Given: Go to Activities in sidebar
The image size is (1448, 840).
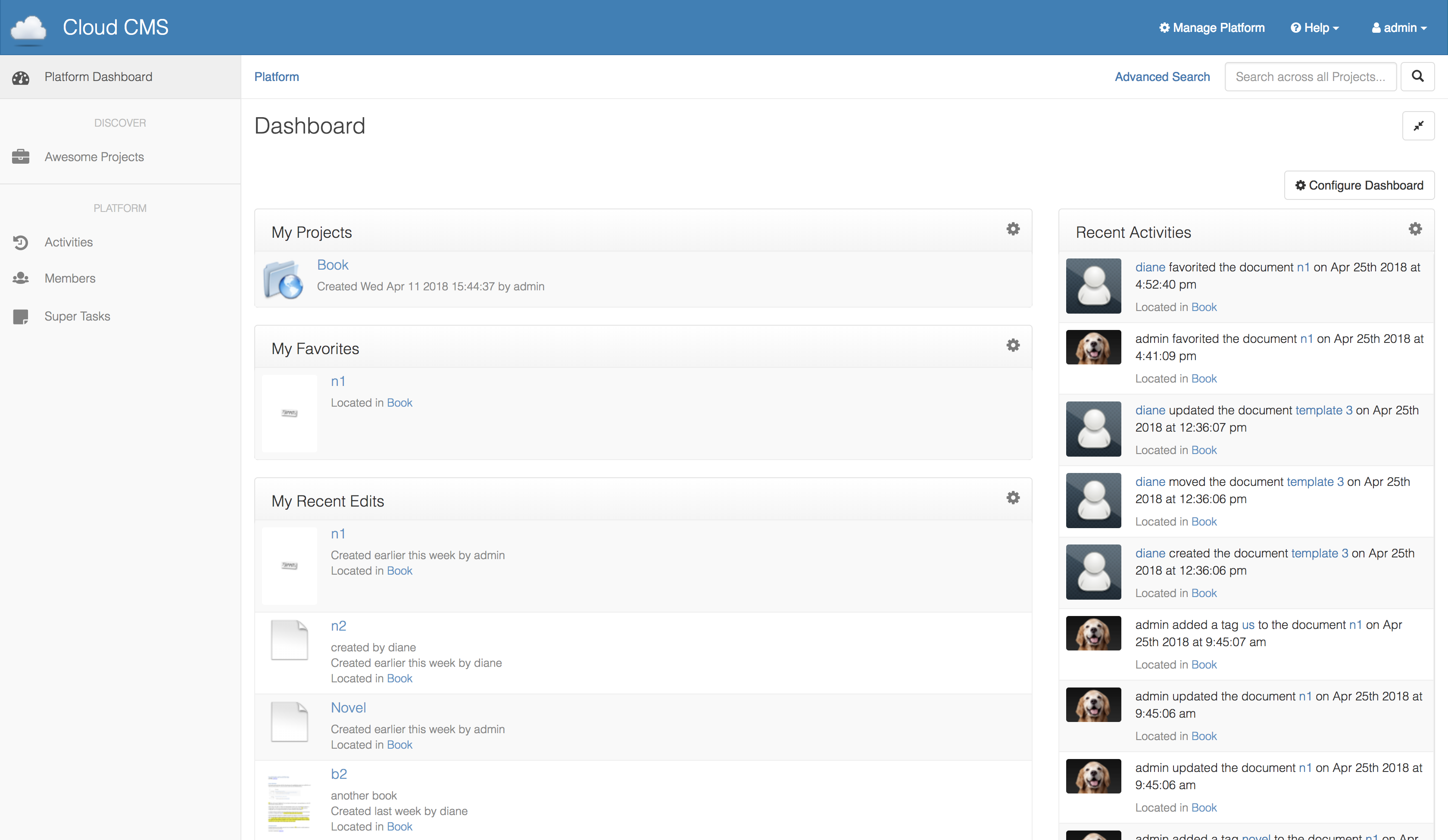Looking at the screenshot, I should point(69,243).
